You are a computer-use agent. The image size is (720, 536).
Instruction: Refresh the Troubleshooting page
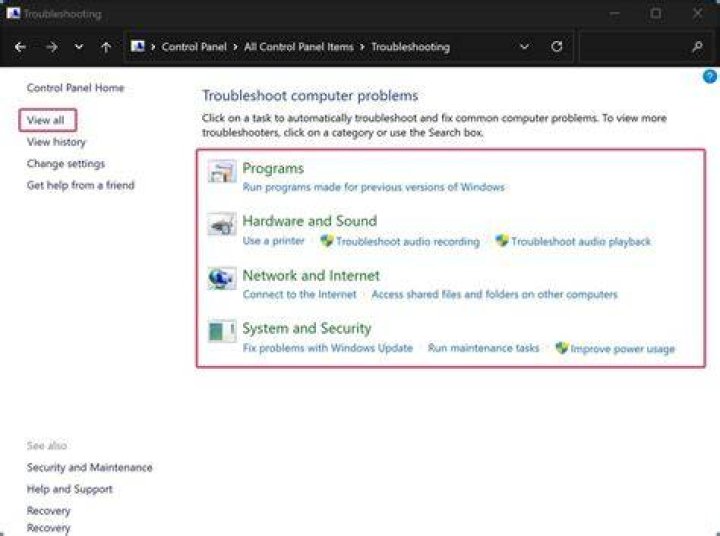tap(557, 46)
